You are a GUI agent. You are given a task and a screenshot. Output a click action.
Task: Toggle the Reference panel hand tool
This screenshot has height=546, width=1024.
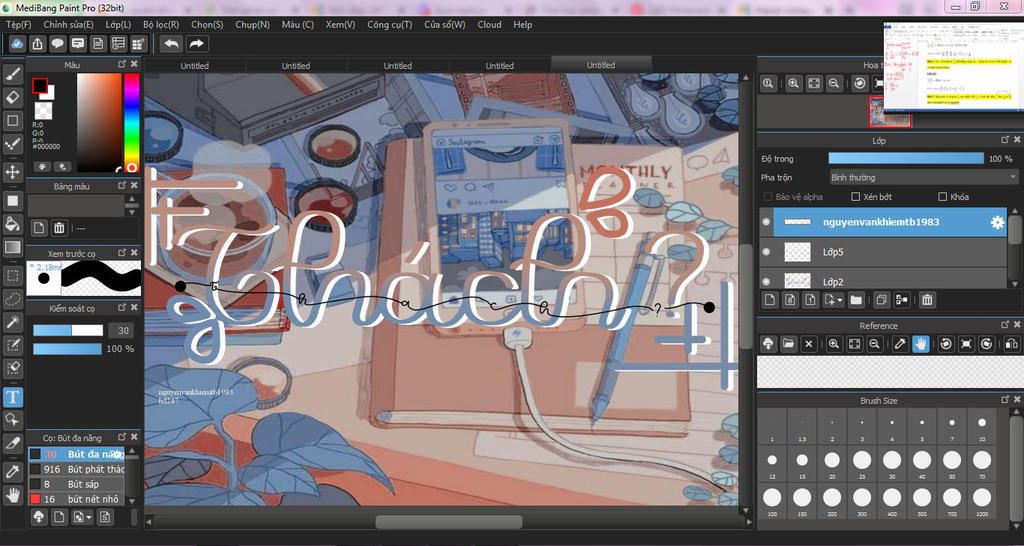click(920, 344)
